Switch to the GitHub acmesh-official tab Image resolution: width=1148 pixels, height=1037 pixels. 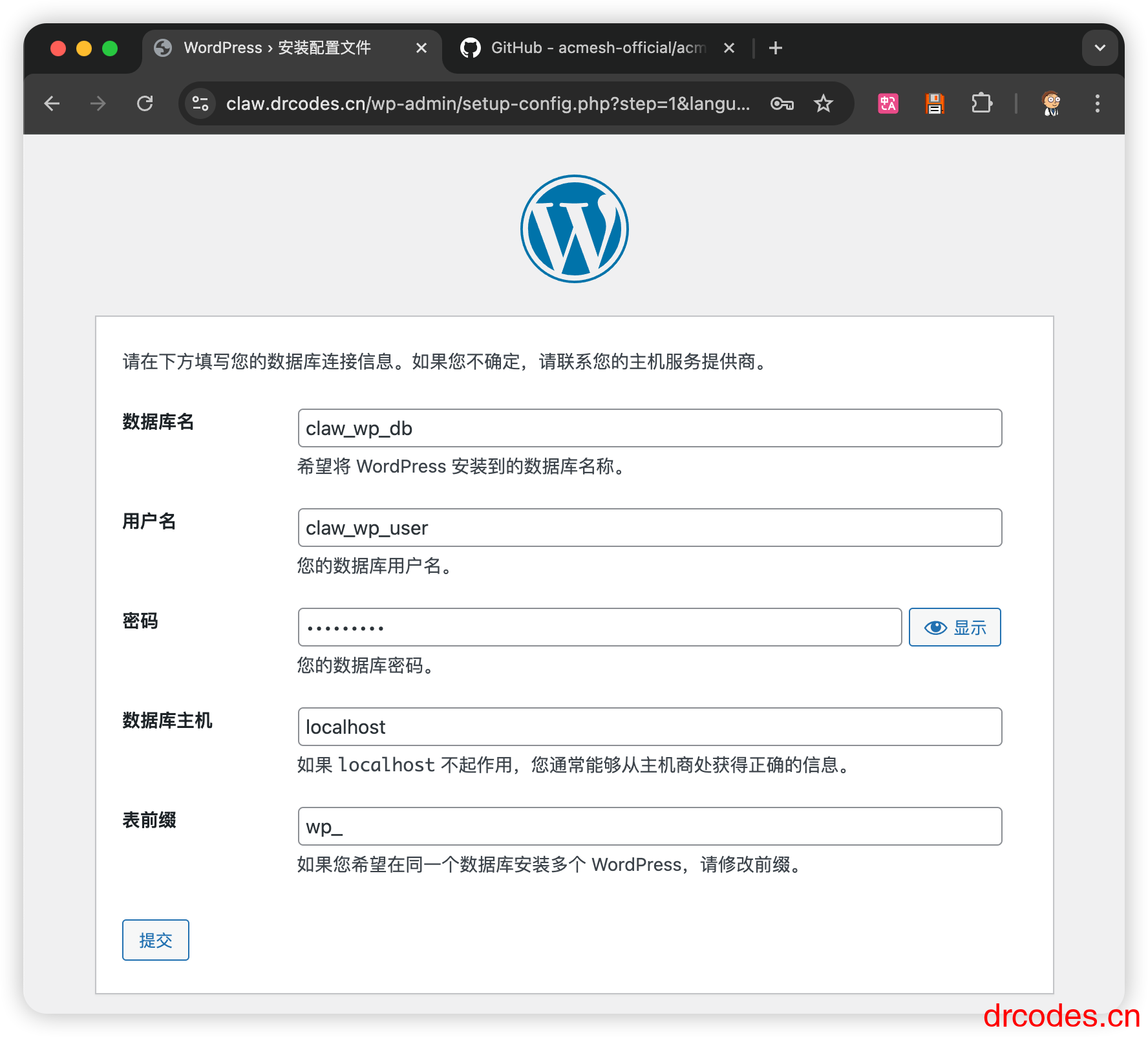click(598, 48)
